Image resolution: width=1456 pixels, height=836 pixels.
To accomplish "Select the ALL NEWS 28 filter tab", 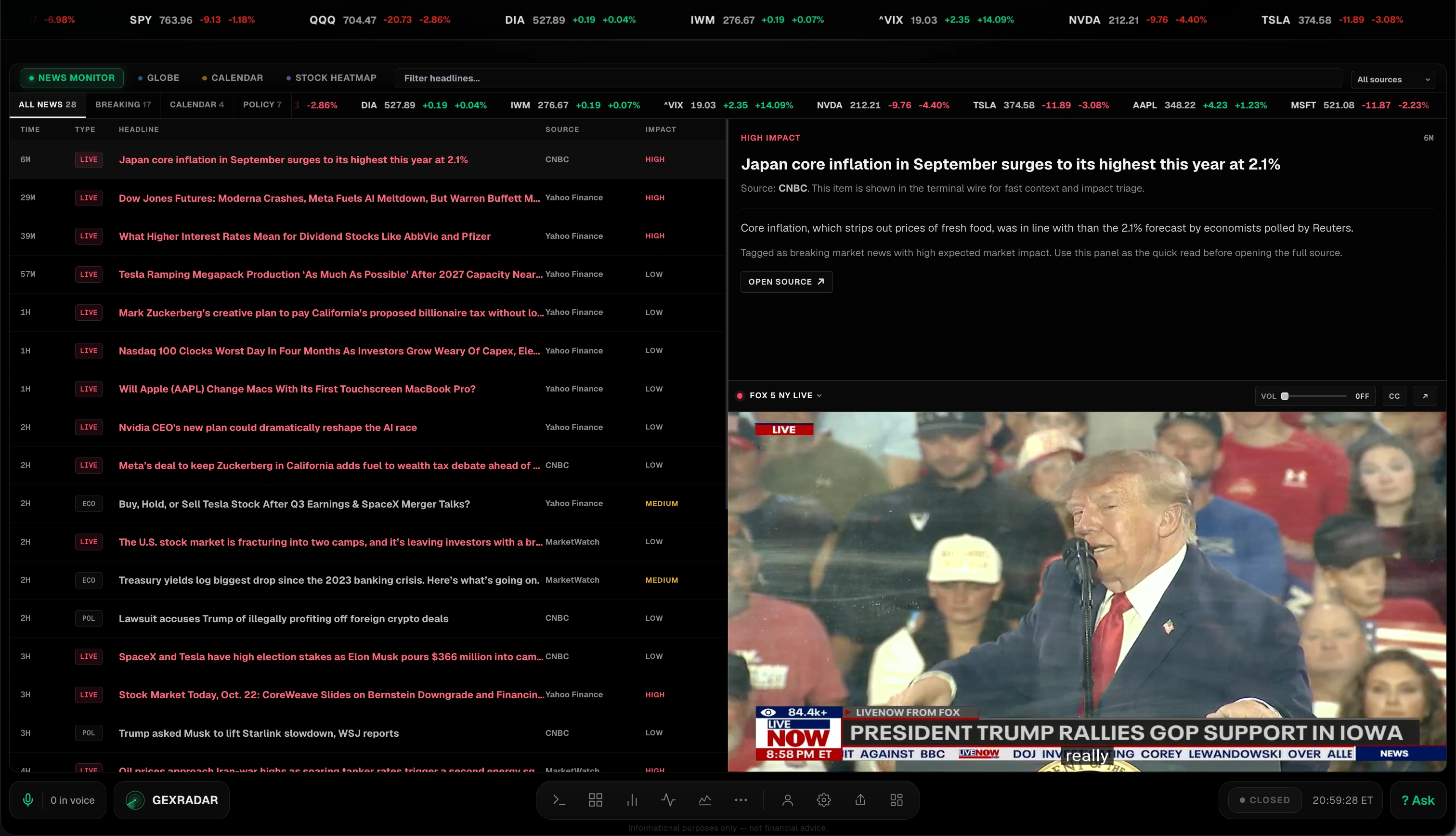I will [x=47, y=104].
